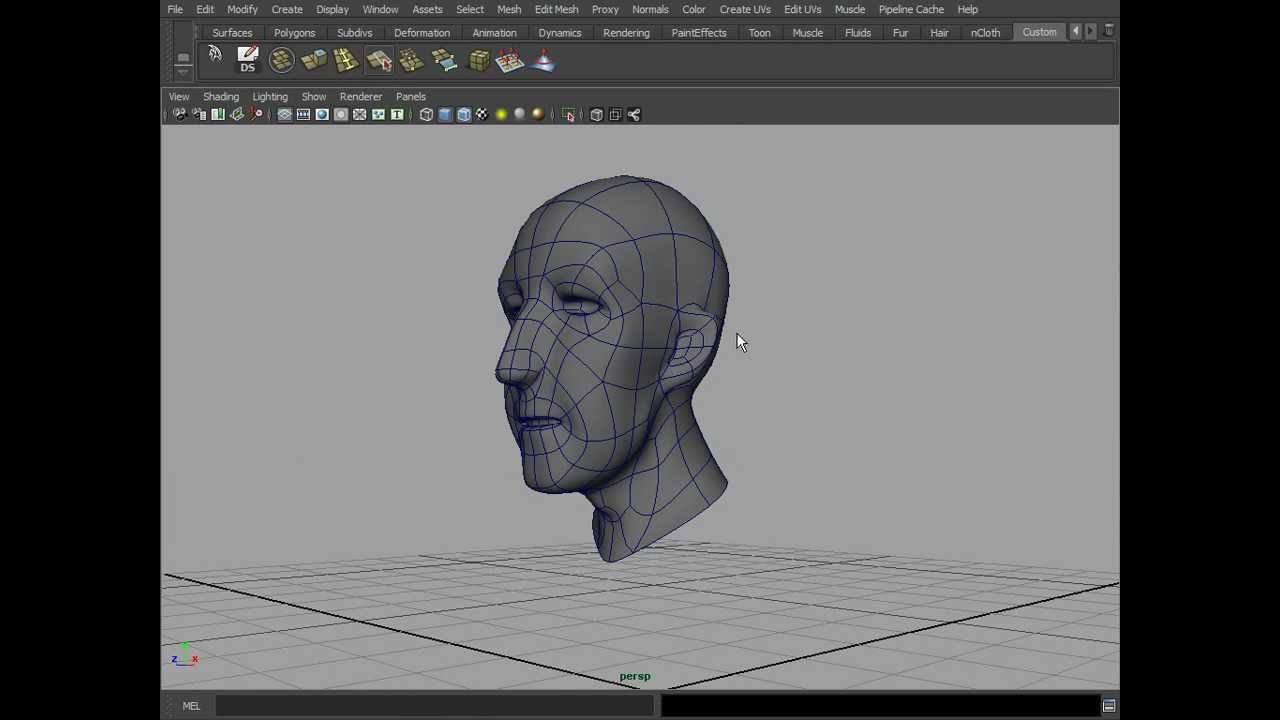Open the Pipeline Cache menu

coord(911,10)
